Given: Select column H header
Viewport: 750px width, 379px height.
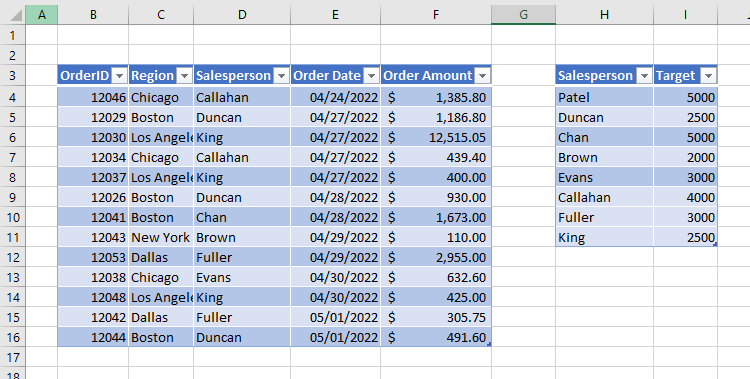Looking at the screenshot, I should [605, 15].
